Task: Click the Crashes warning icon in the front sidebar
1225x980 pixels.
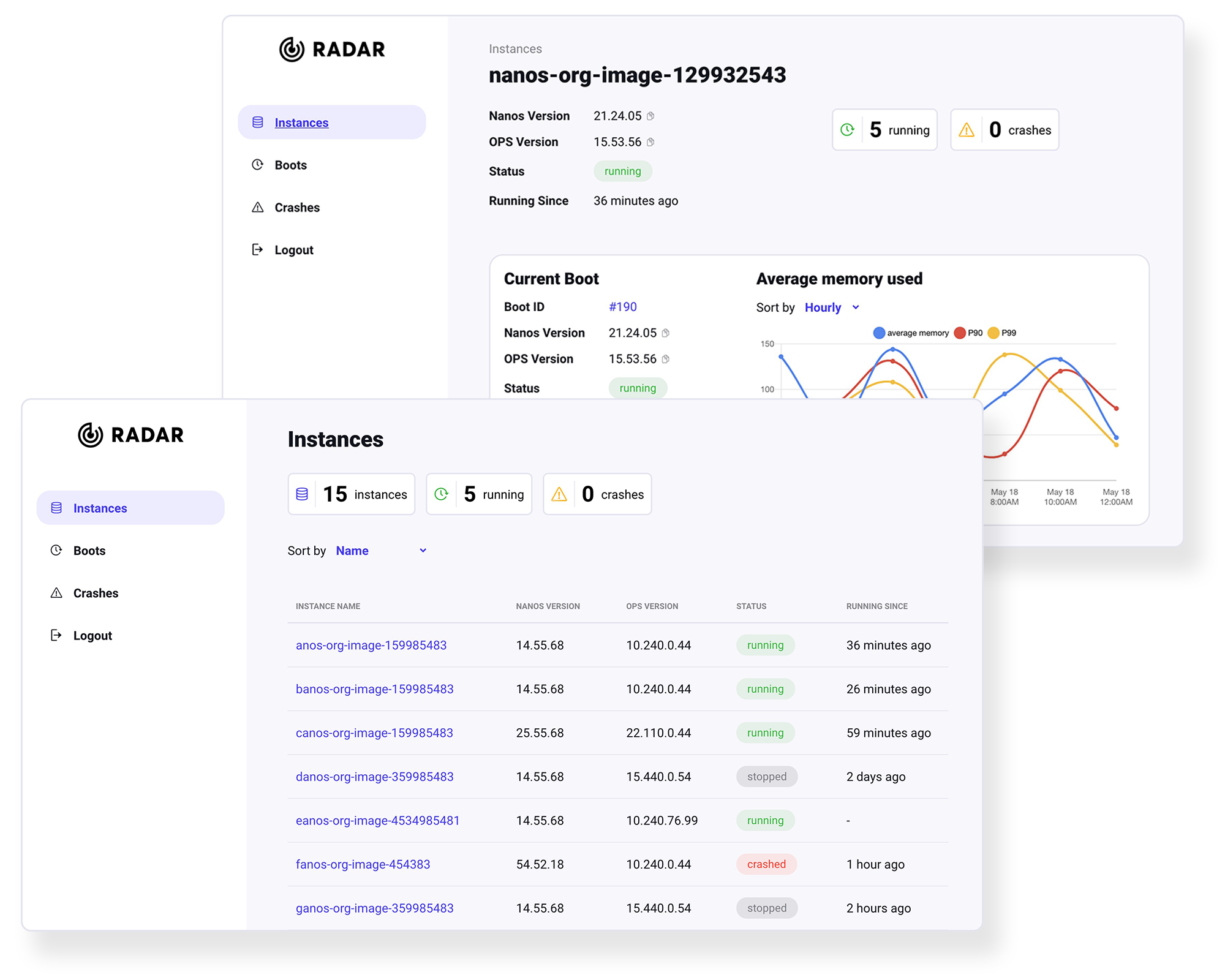Action: tap(56, 593)
